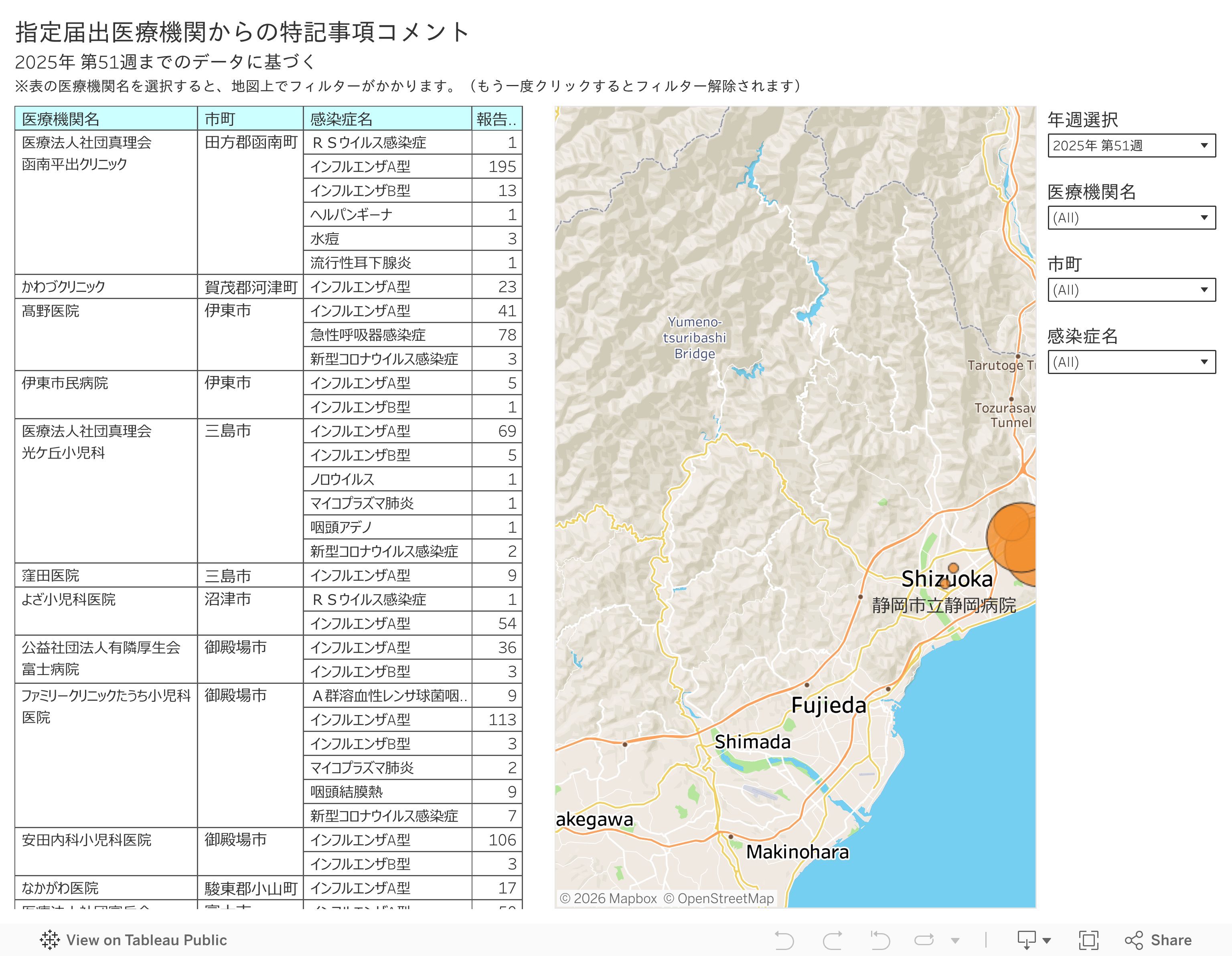
Task: Click the revert view icon
Action: click(880, 940)
